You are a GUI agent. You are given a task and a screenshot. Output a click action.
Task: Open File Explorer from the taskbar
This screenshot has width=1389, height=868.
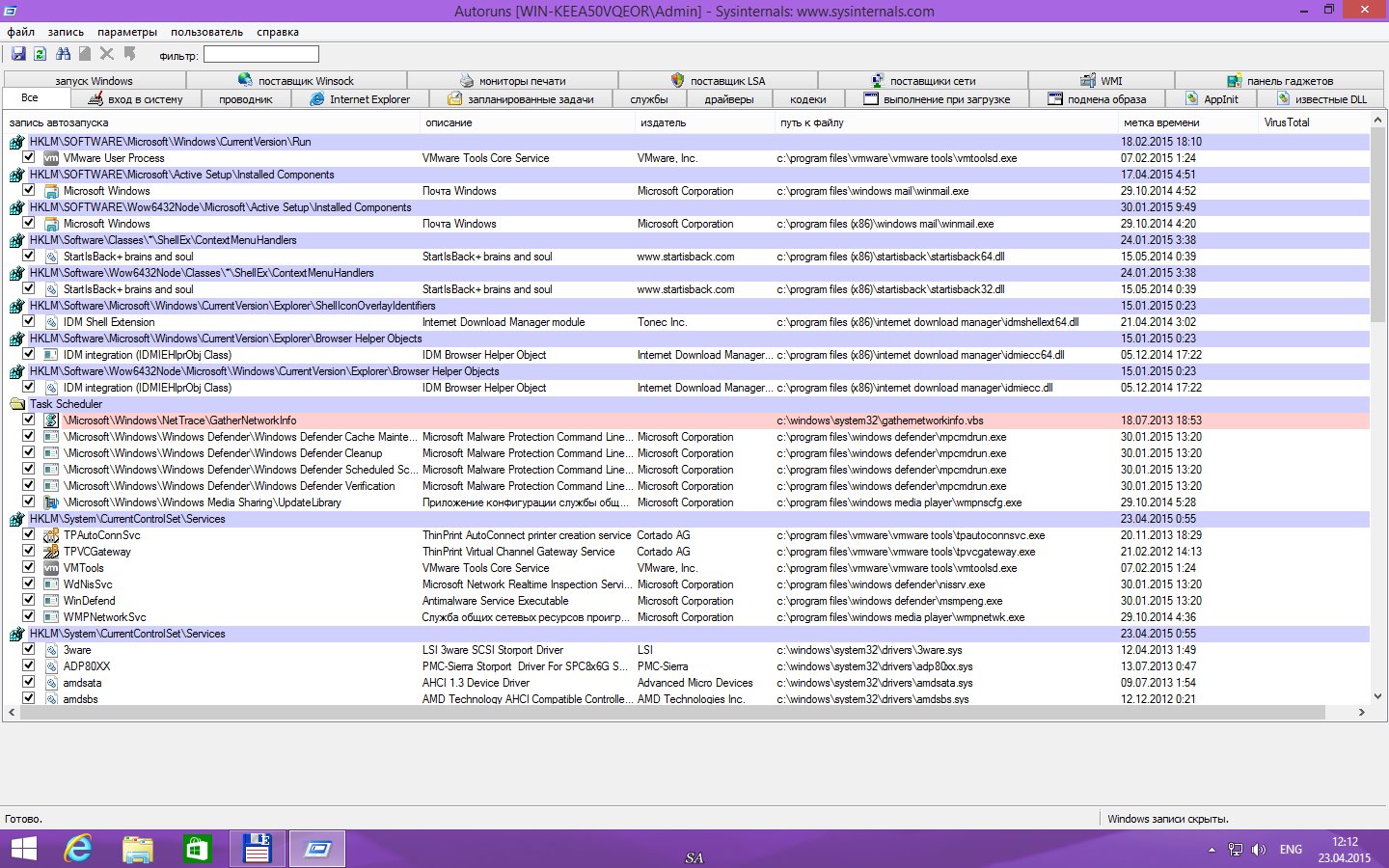coord(138,849)
